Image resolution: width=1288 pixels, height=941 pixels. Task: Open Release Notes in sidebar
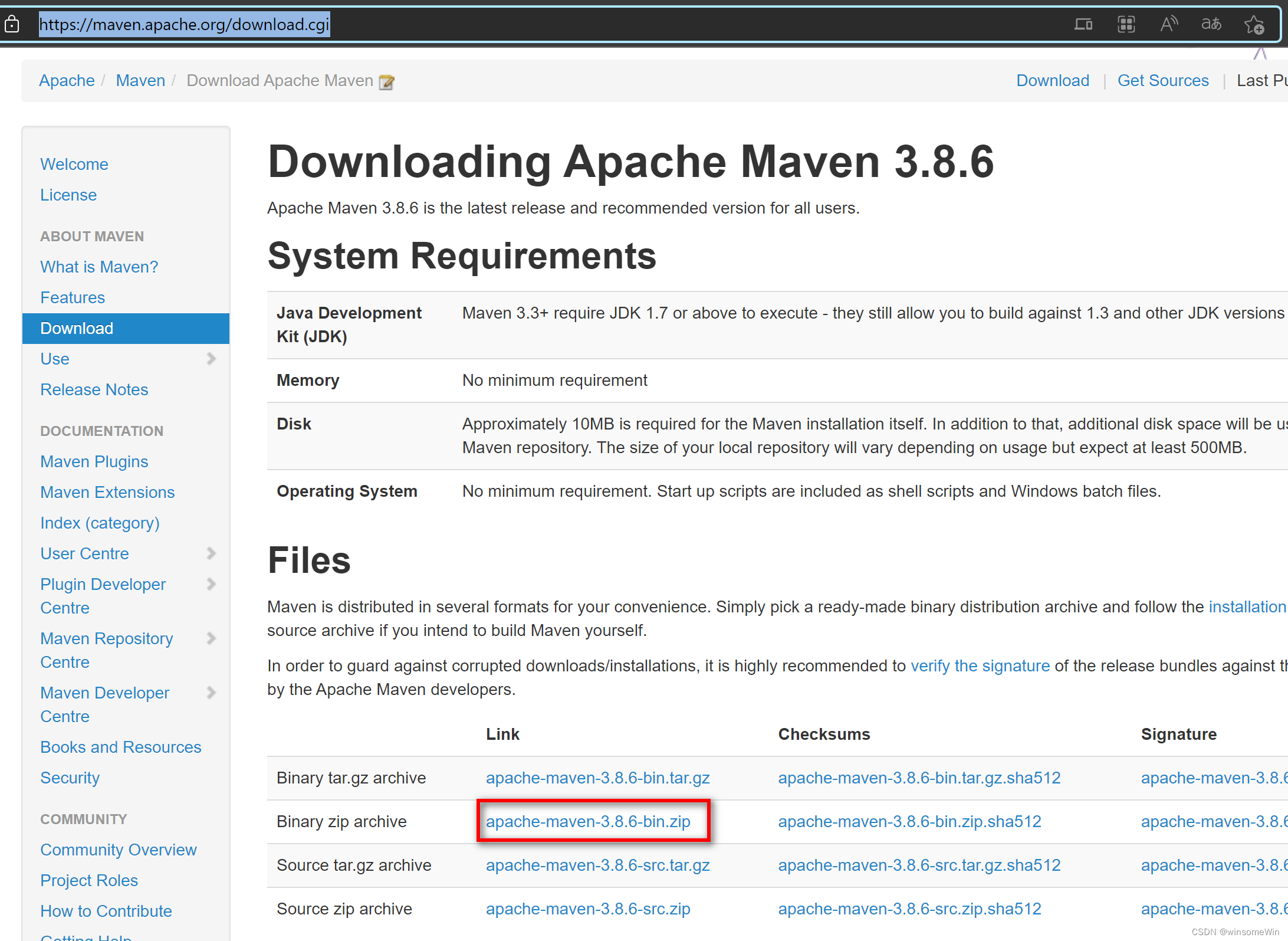(x=94, y=390)
